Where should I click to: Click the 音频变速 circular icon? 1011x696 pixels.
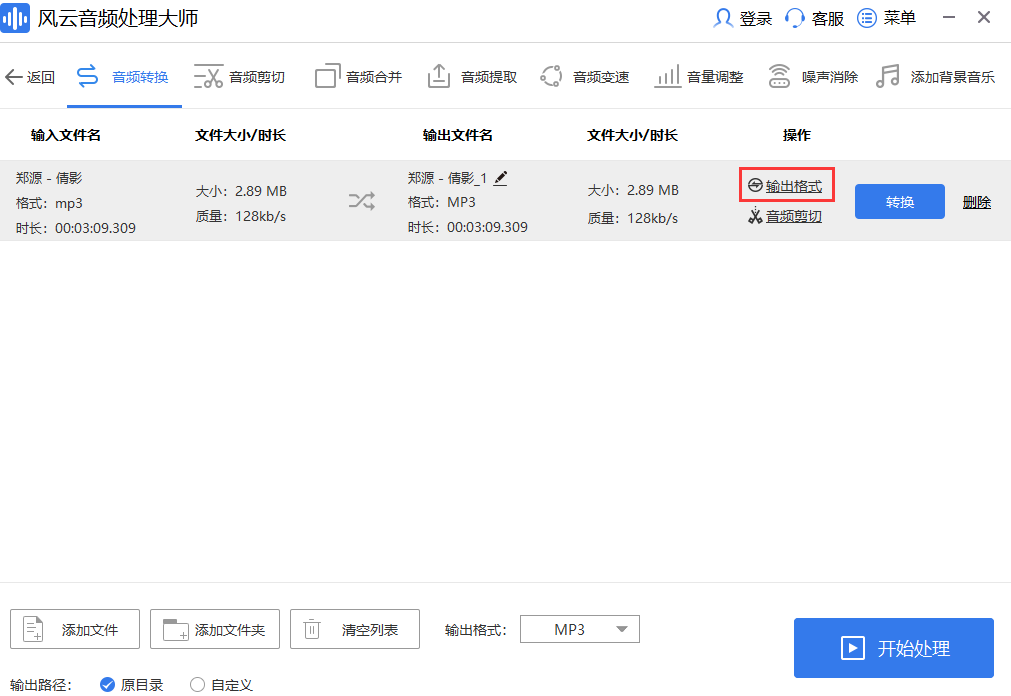click(551, 76)
